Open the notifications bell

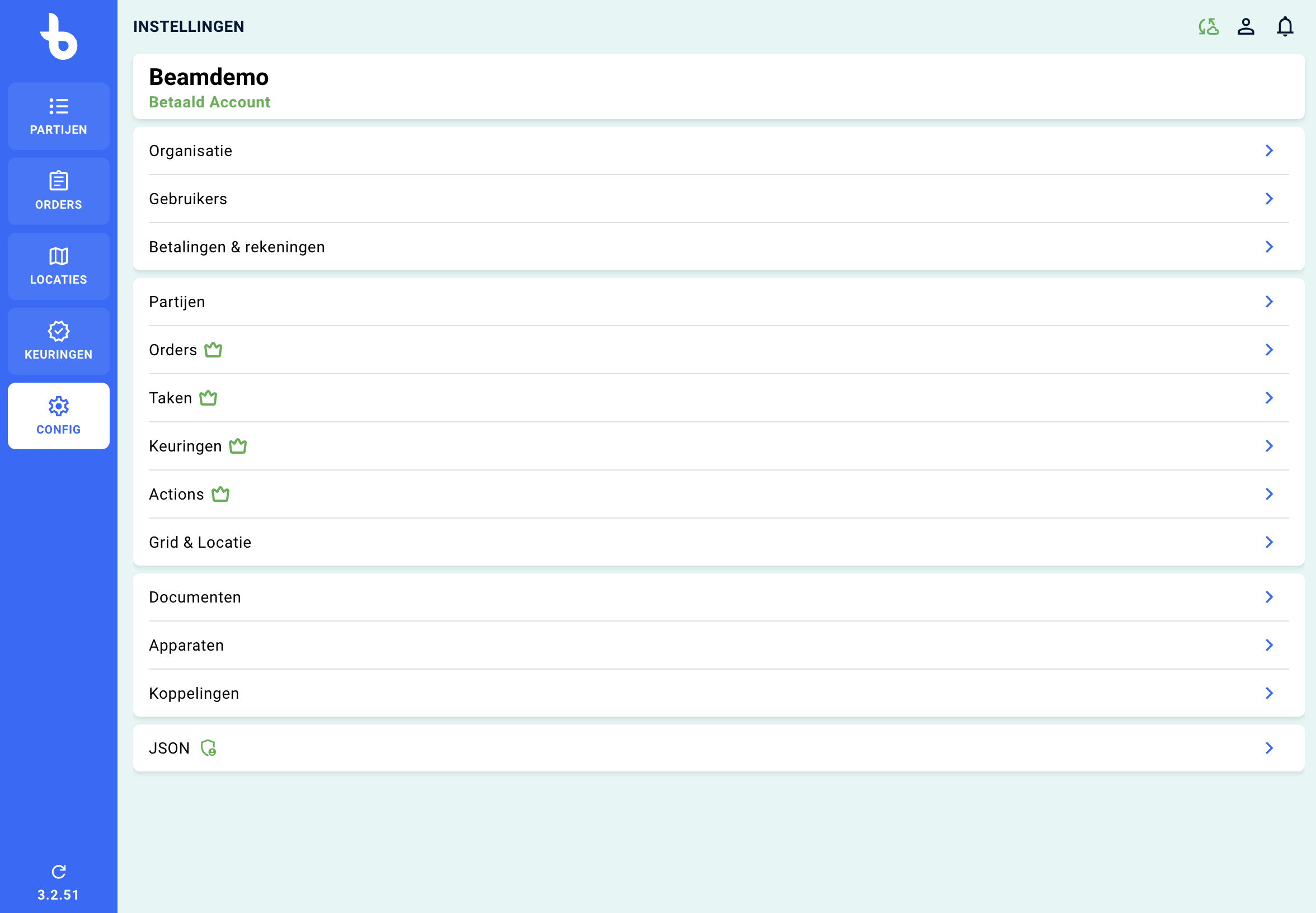1285,26
